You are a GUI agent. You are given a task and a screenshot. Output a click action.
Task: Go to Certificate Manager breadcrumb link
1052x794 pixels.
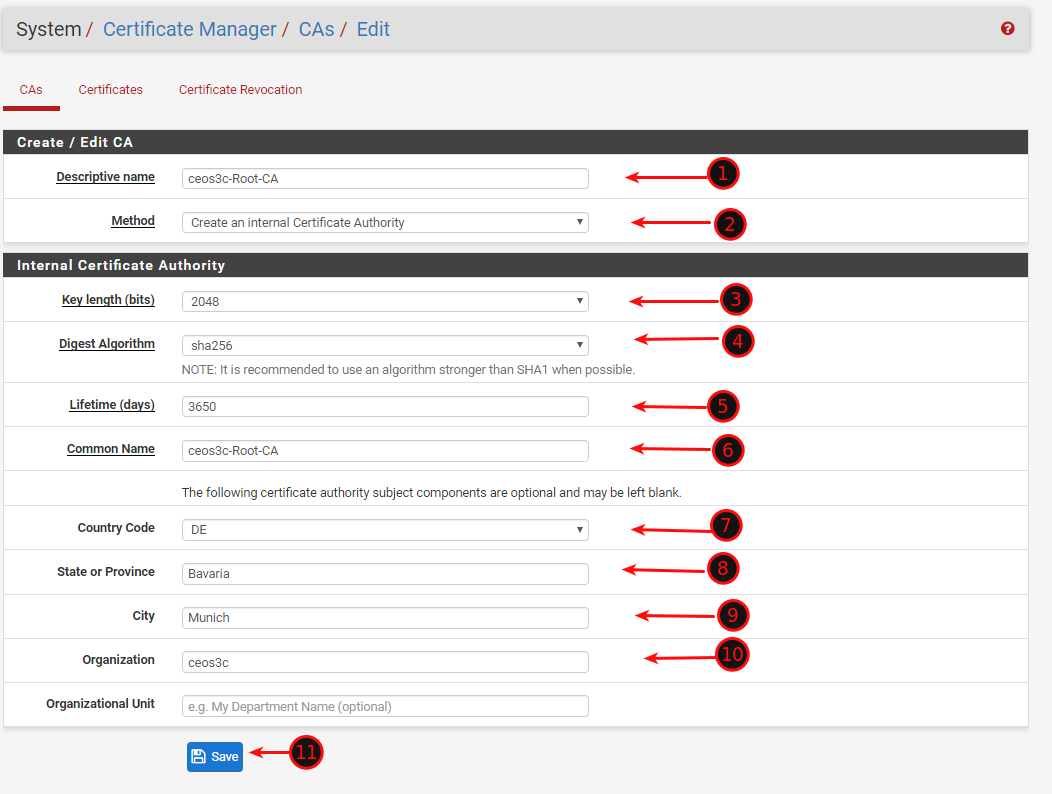[189, 30]
